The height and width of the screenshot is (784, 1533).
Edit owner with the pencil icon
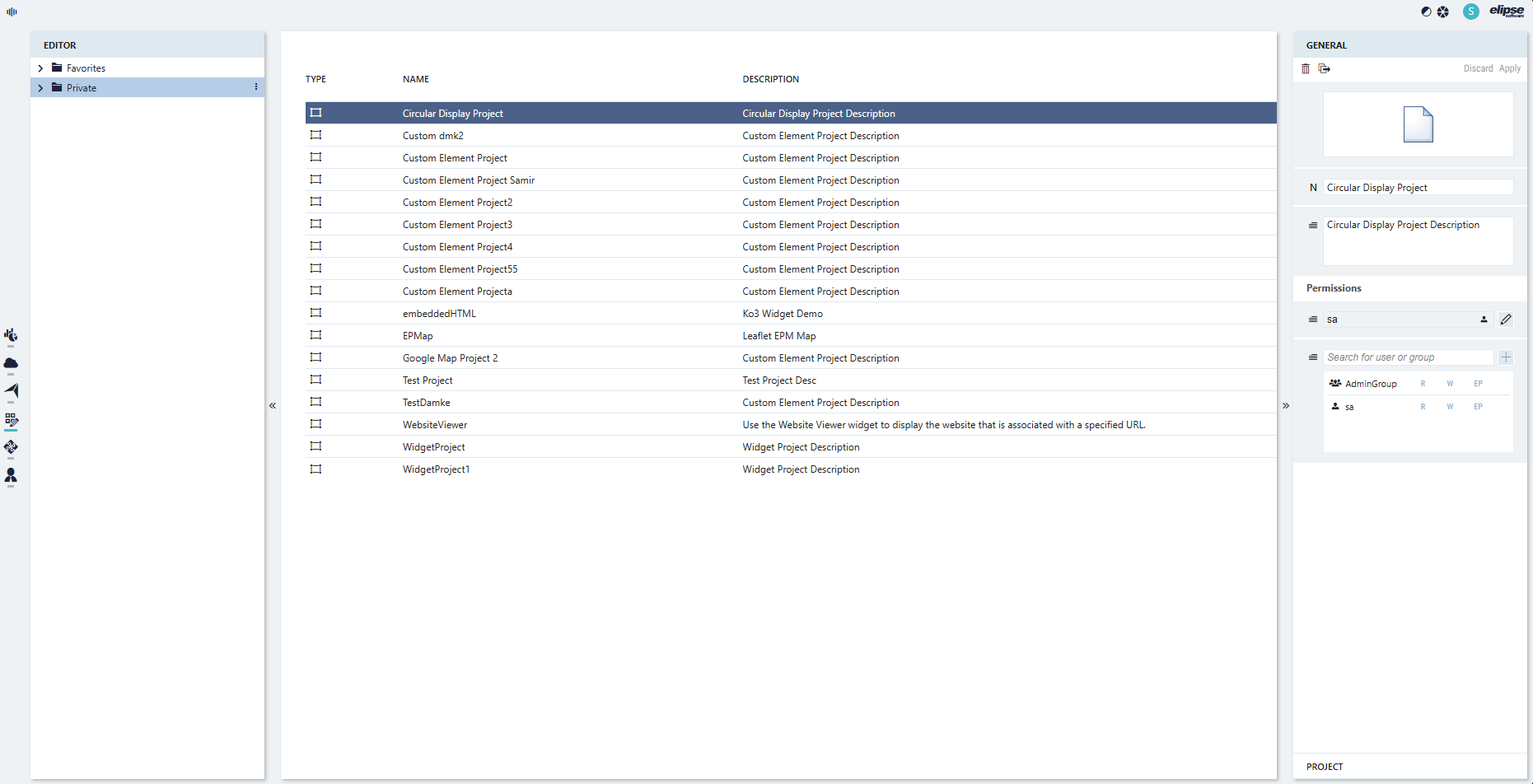[1506, 320]
